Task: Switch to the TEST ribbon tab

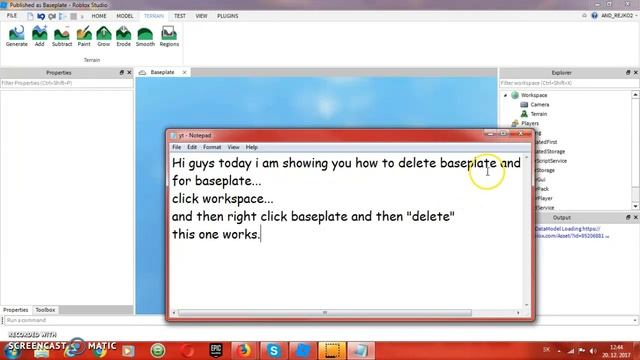Action: 180,16
